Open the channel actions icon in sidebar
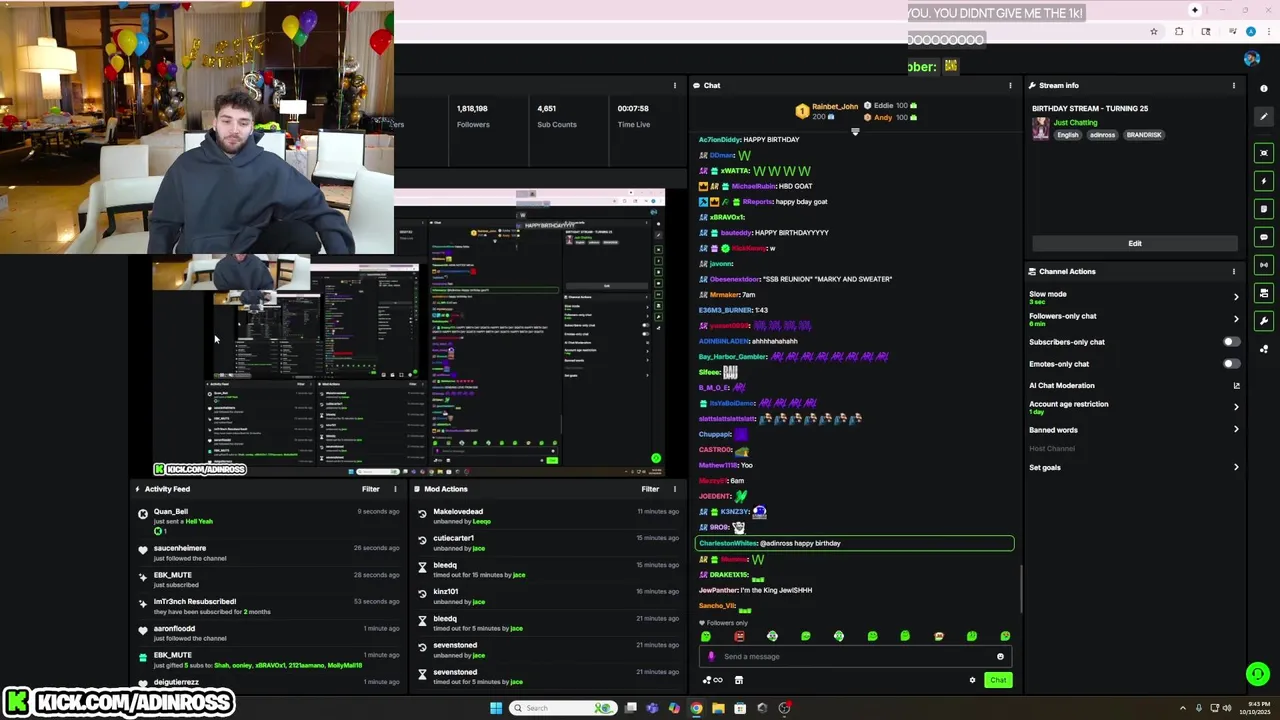The image size is (1280, 720). [x=1264, y=293]
